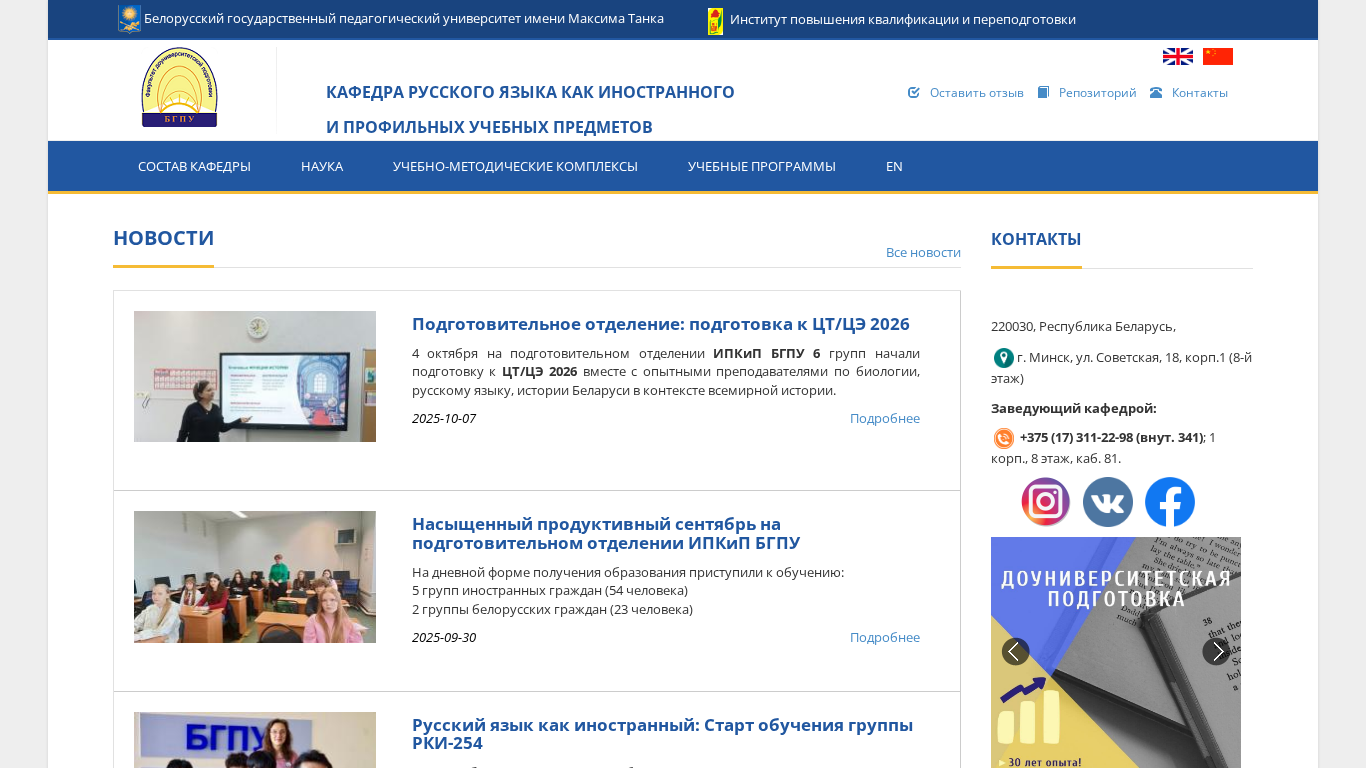Click the Chinese flag language icon
1366x768 pixels.
point(1217,57)
